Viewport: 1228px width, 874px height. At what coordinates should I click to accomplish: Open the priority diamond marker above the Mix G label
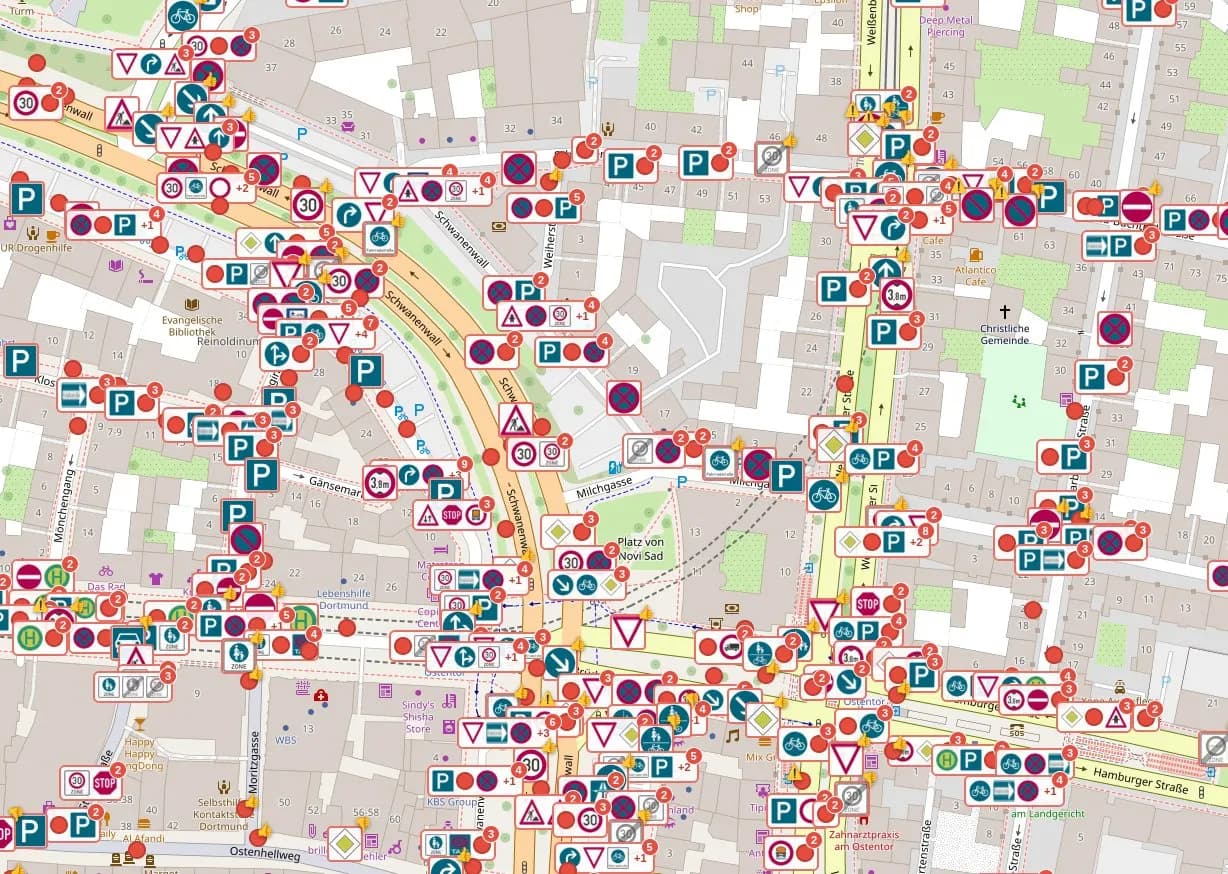pos(762,718)
